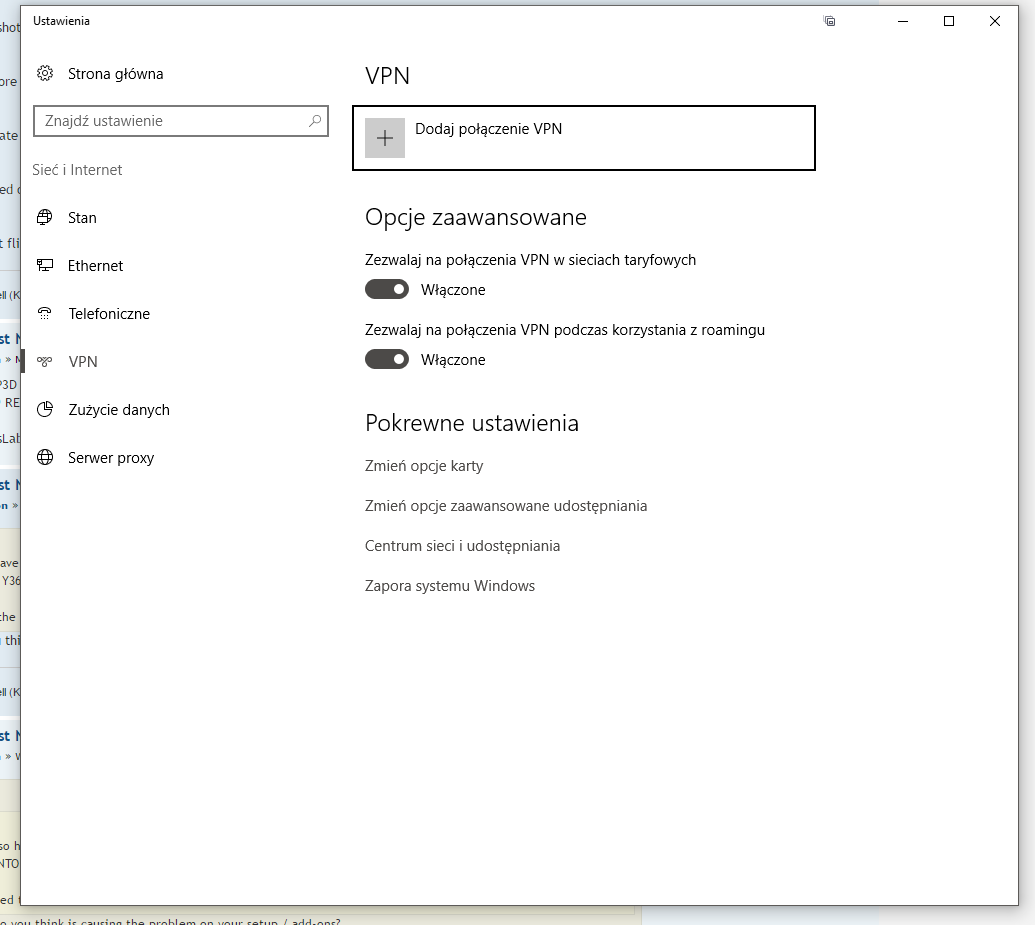Click the Ethernet monitor icon
Image resolution: width=1035 pixels, height=925 pixels.
(x=45, y=266)
